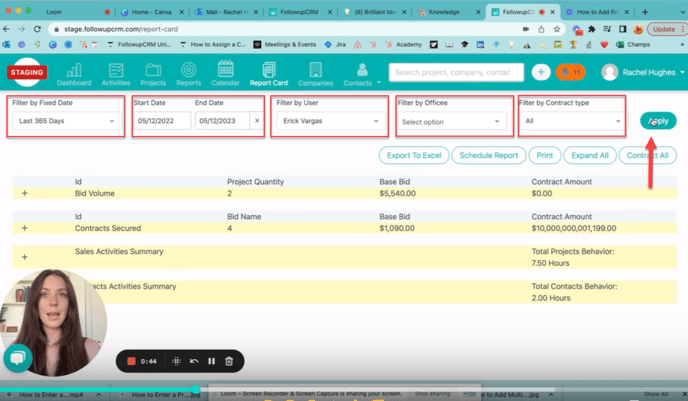Click the Loom drag grid handle icon
Image resolution: width=688 pixels, height=401 pixels.
point(176,361)
